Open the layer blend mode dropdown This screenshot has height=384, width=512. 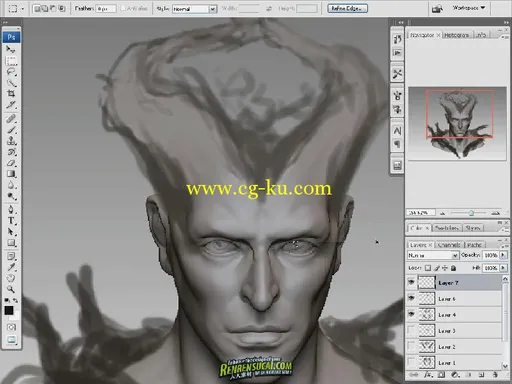click(432, 255)
